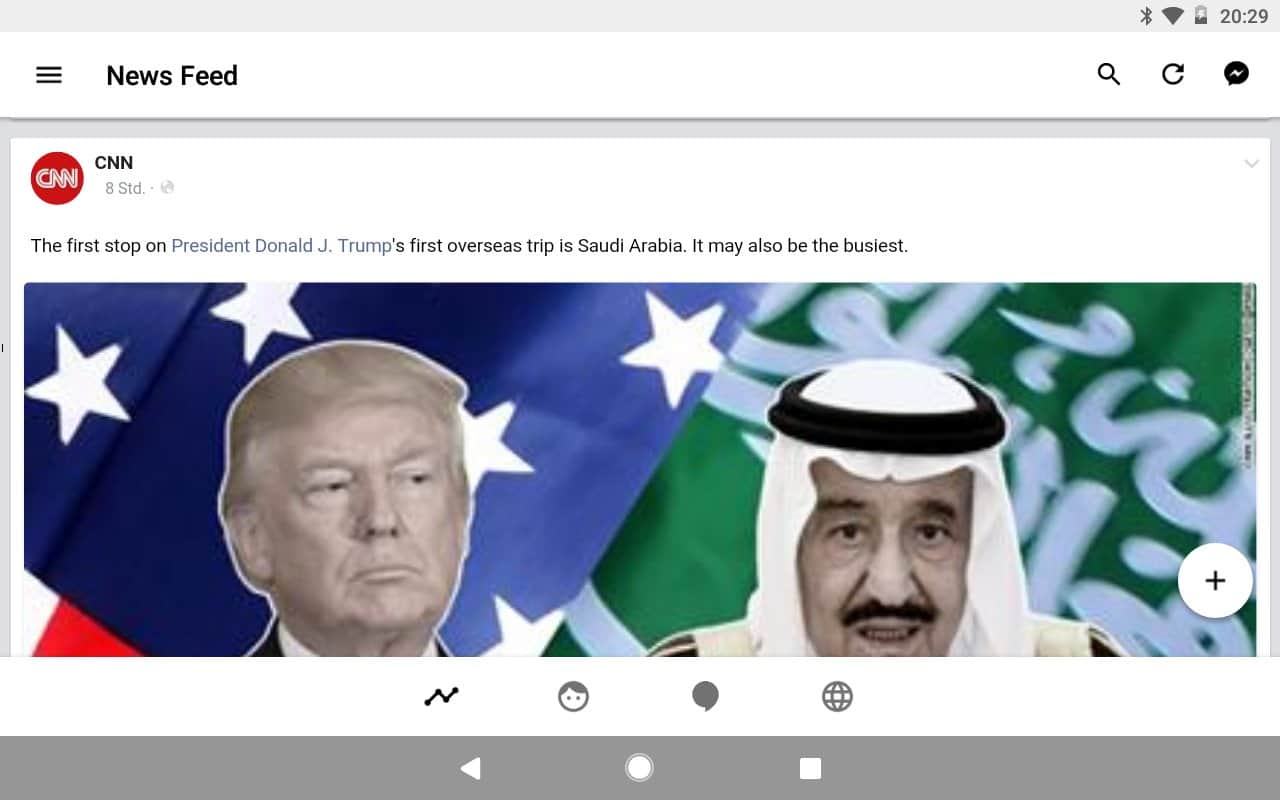Tap the Android back button

[470, 768]
